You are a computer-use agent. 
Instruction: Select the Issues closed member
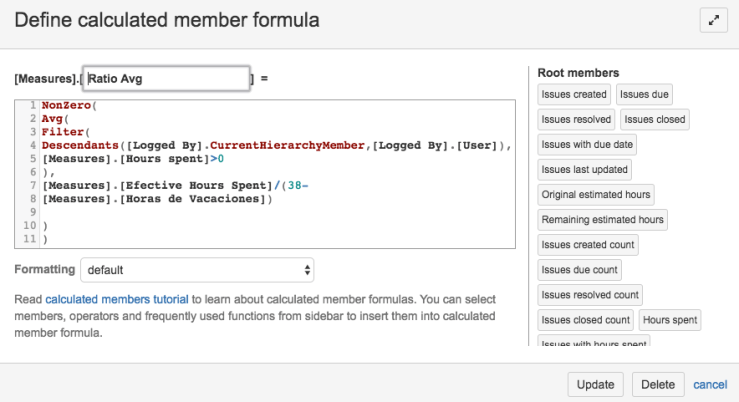(655, 120)
